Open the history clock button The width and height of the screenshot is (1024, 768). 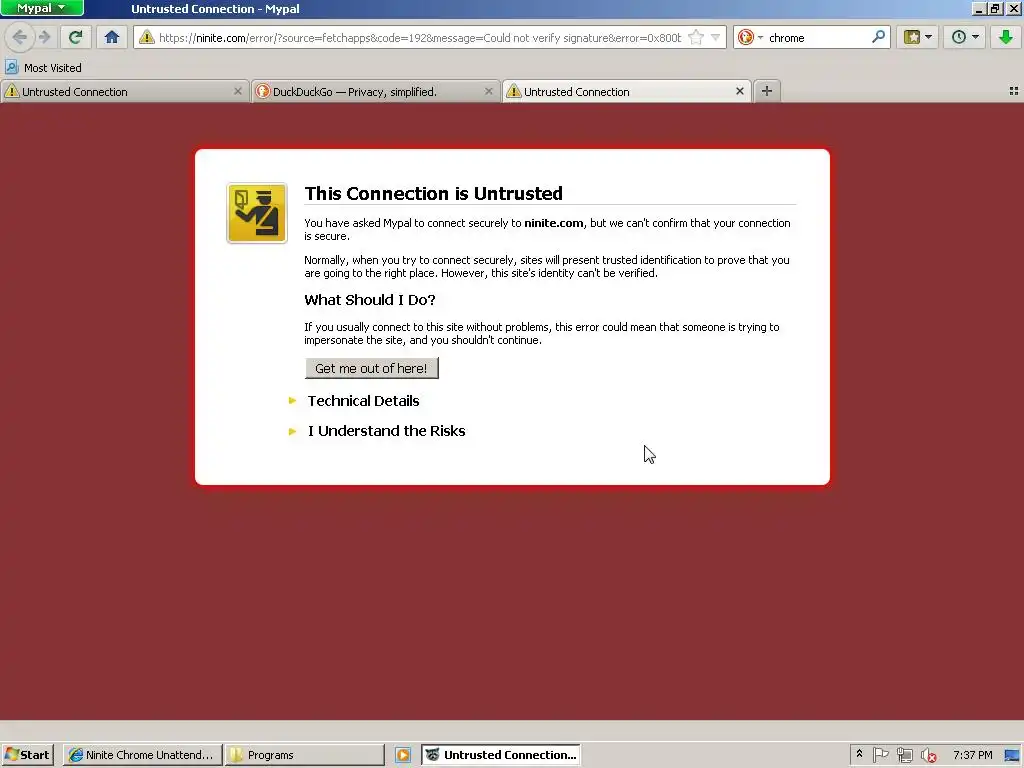[959, 37]
